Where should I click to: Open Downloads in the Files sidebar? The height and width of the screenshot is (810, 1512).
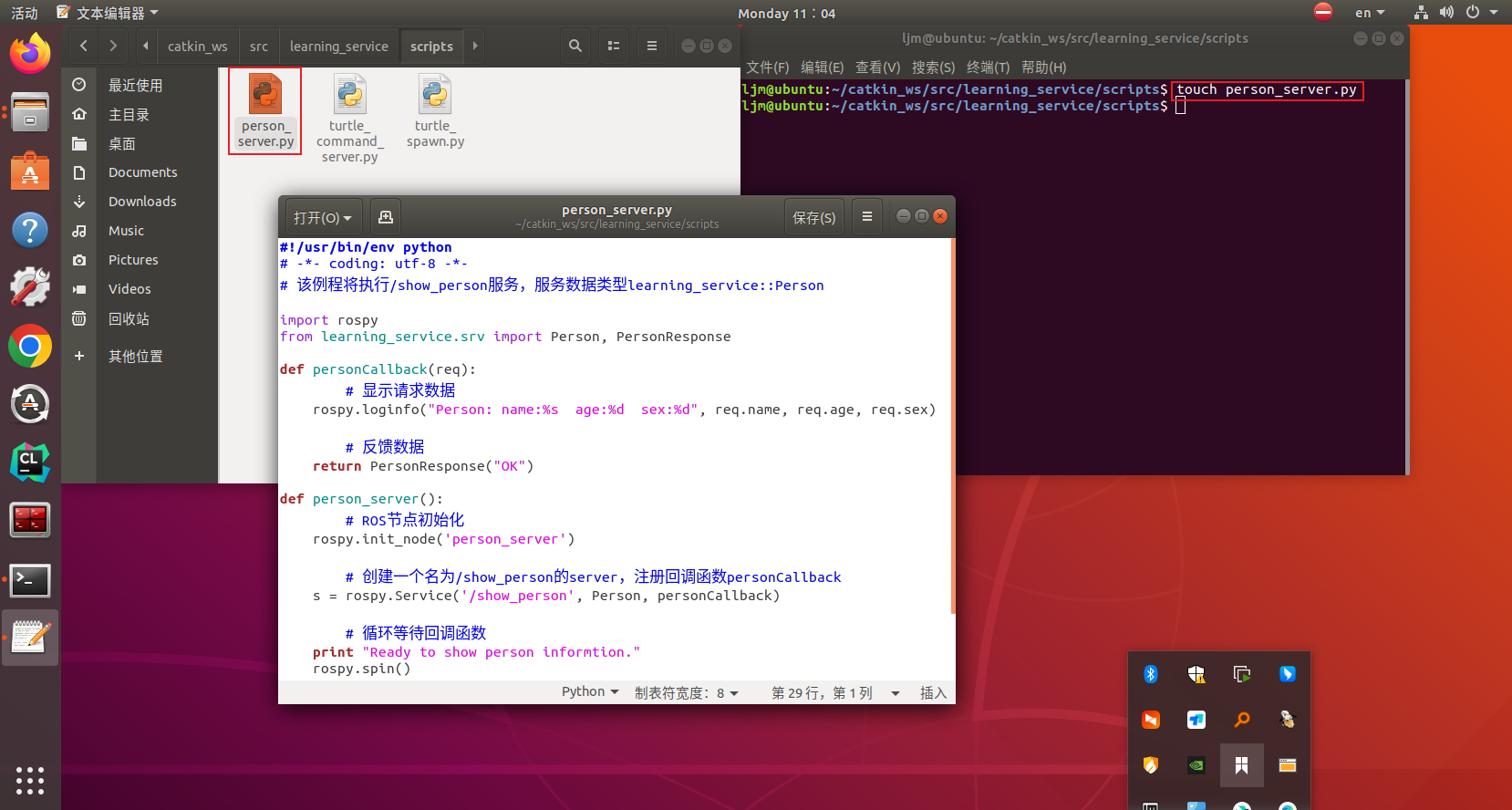pyautogui.click(x=142, y=202)
